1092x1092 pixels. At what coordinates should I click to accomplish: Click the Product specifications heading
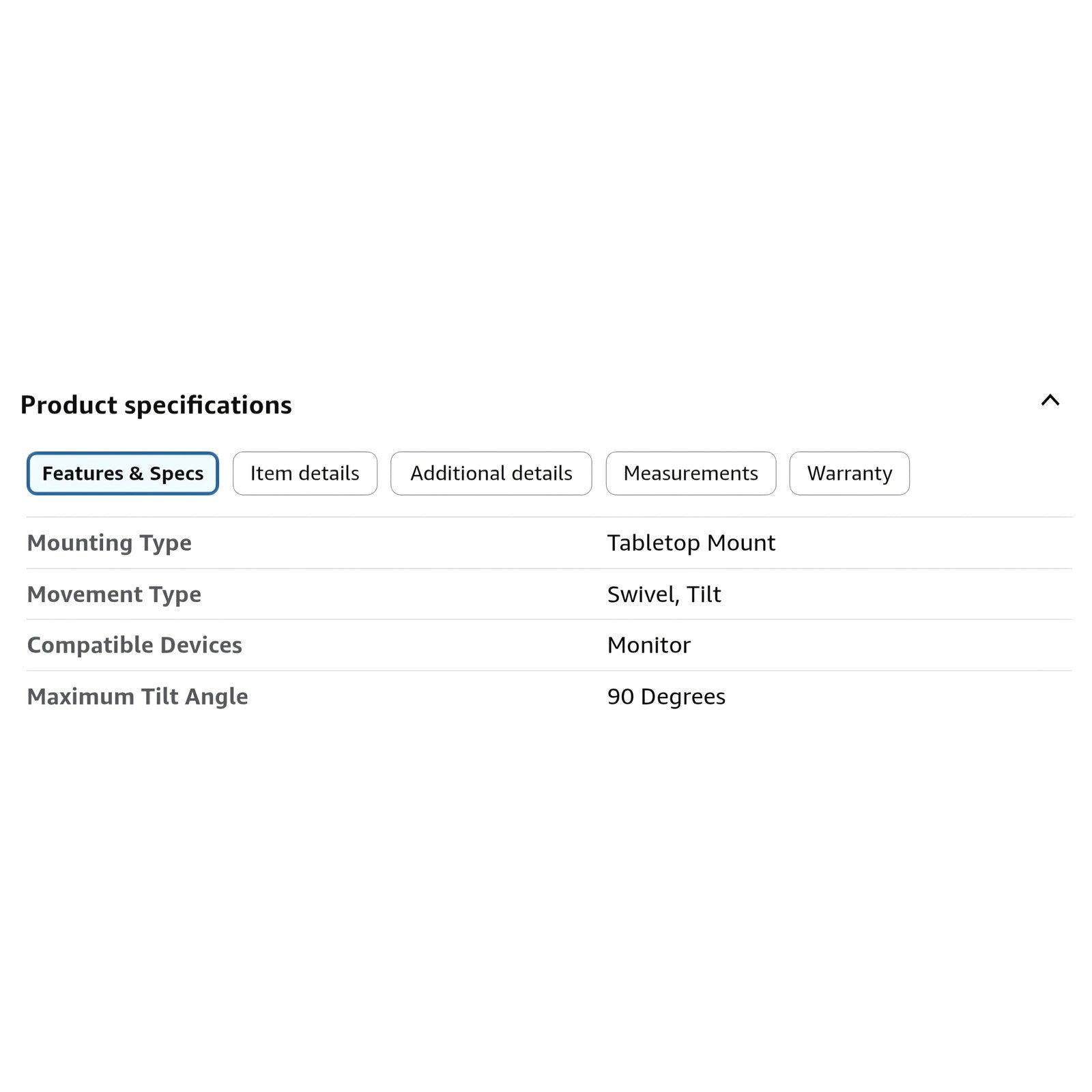click(x=156, y=405)
